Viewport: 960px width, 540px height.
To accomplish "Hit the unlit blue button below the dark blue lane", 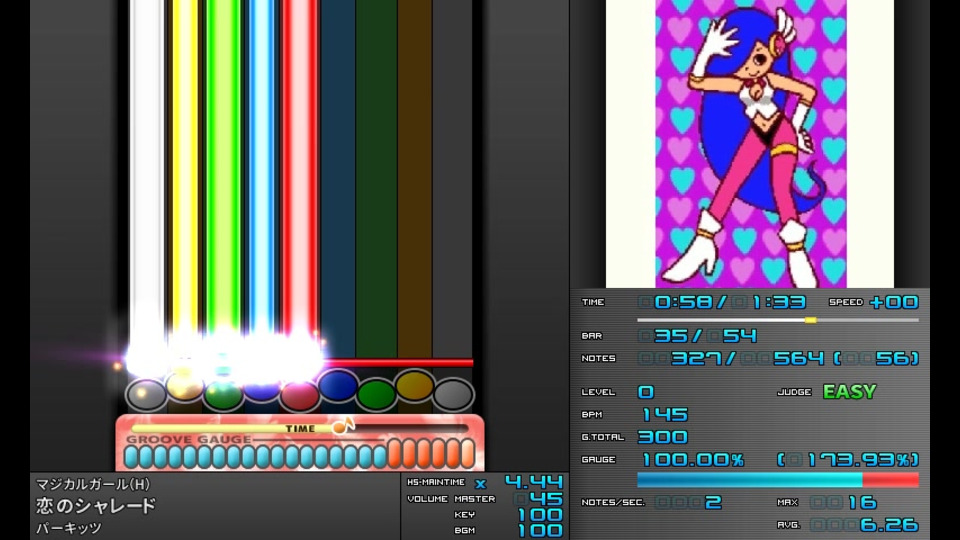I will point(338,386).
